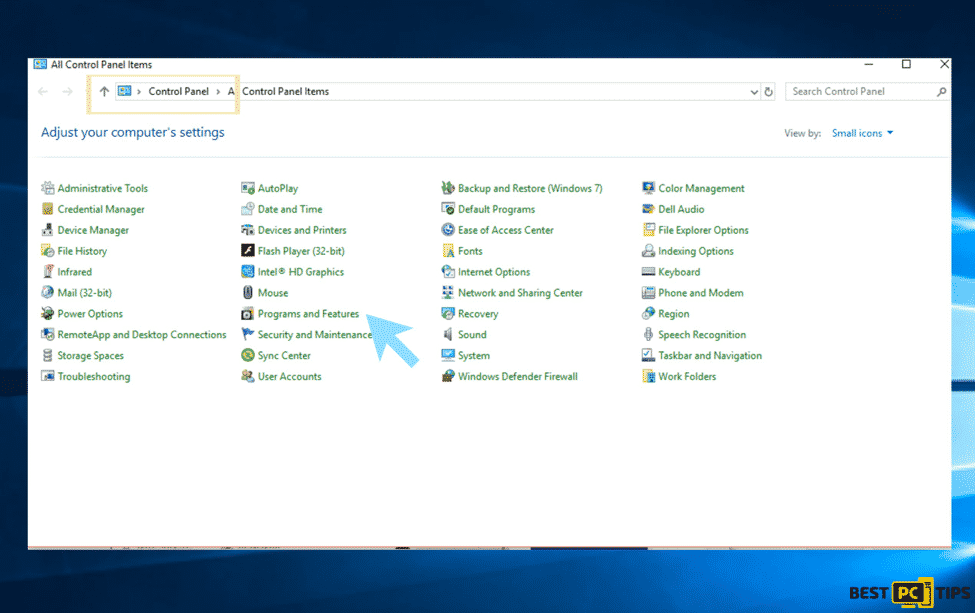
Task: Click the Date and Time clock icon
Action: 247,209
